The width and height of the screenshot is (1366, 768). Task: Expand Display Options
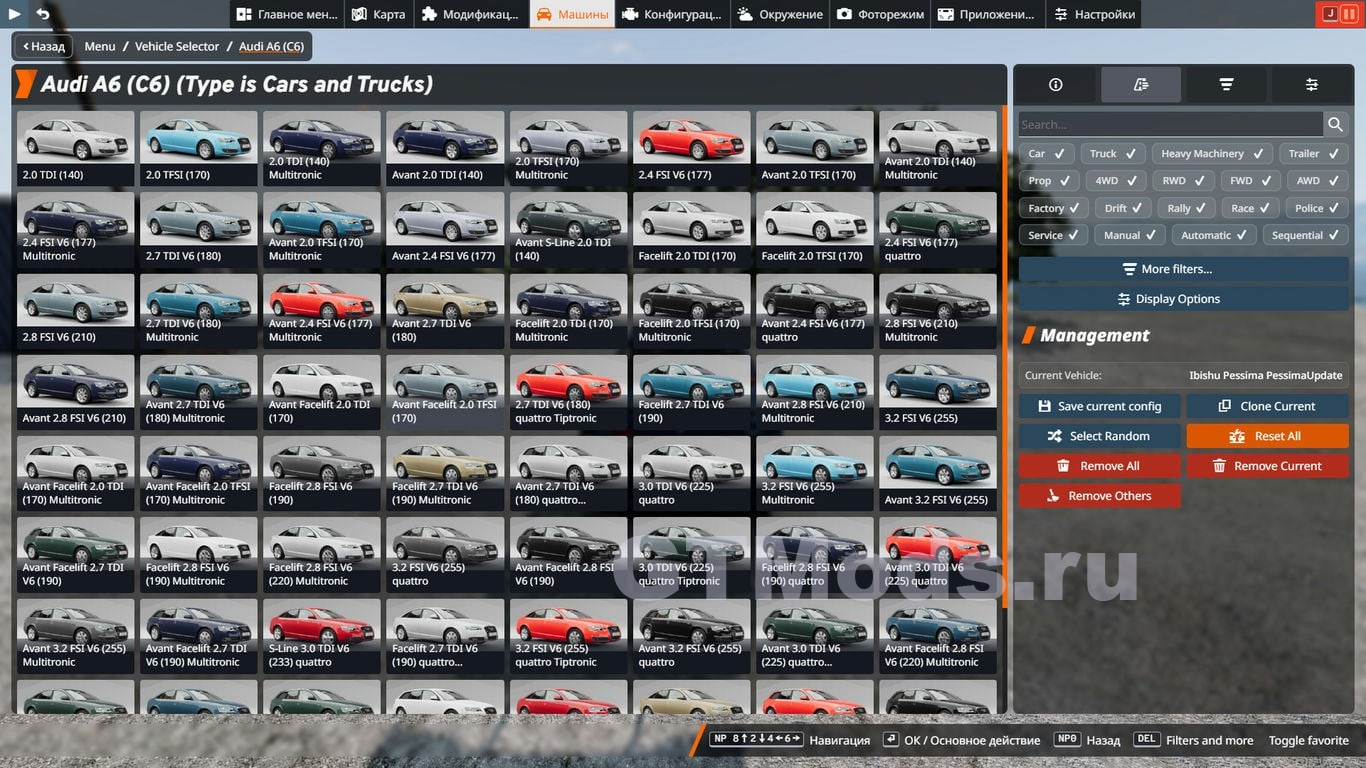[1183, 299]
